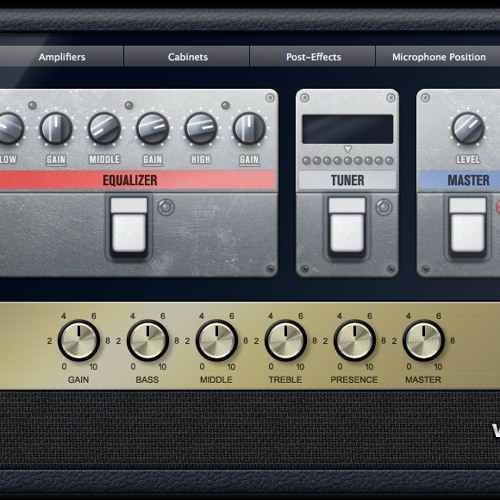Click the GAIN knob right of HIGH
Viewport: 500px width, 500px height.
tap(249, 128)
